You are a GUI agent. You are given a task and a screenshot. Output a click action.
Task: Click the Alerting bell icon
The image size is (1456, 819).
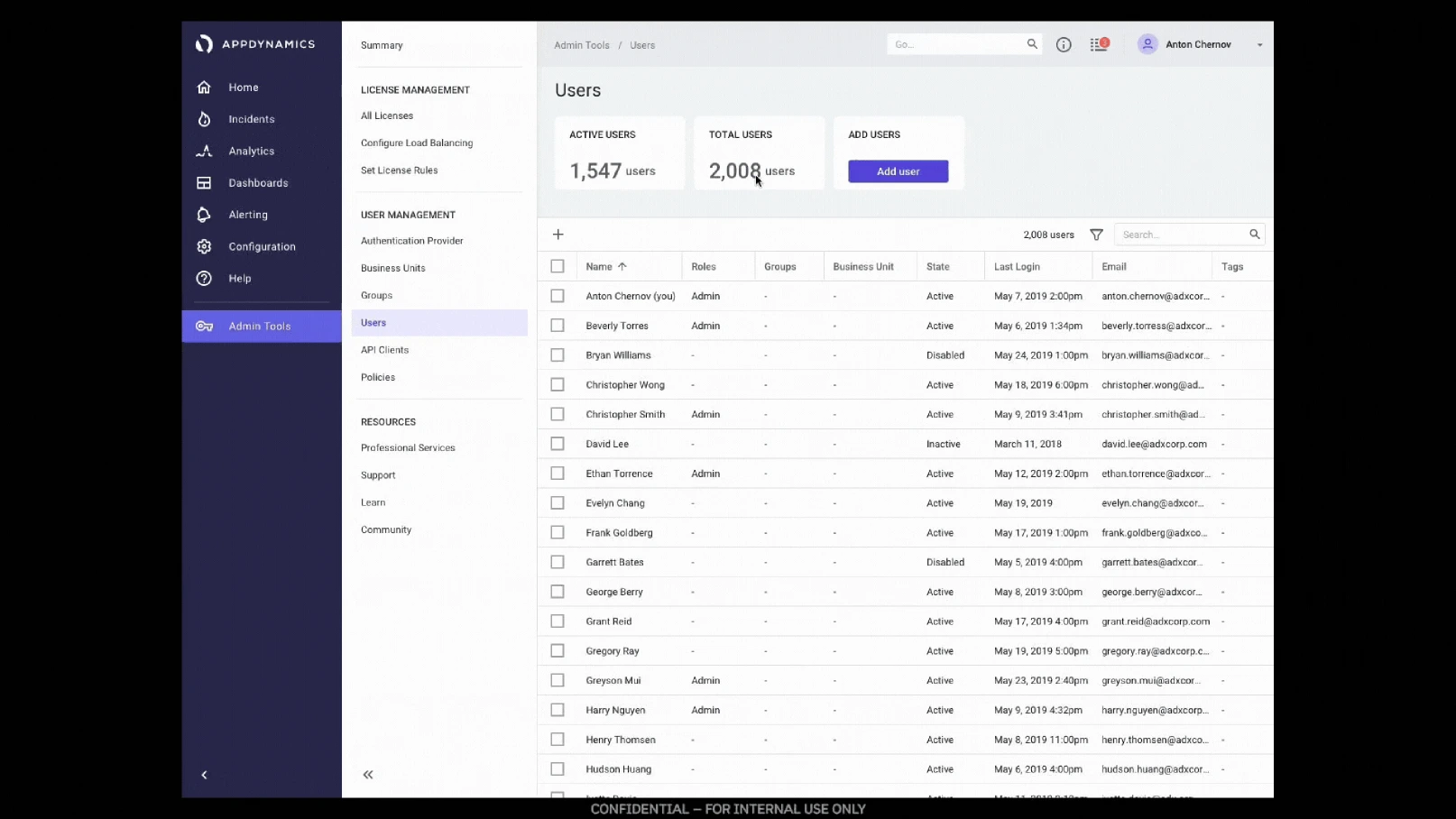coord(204,215)
